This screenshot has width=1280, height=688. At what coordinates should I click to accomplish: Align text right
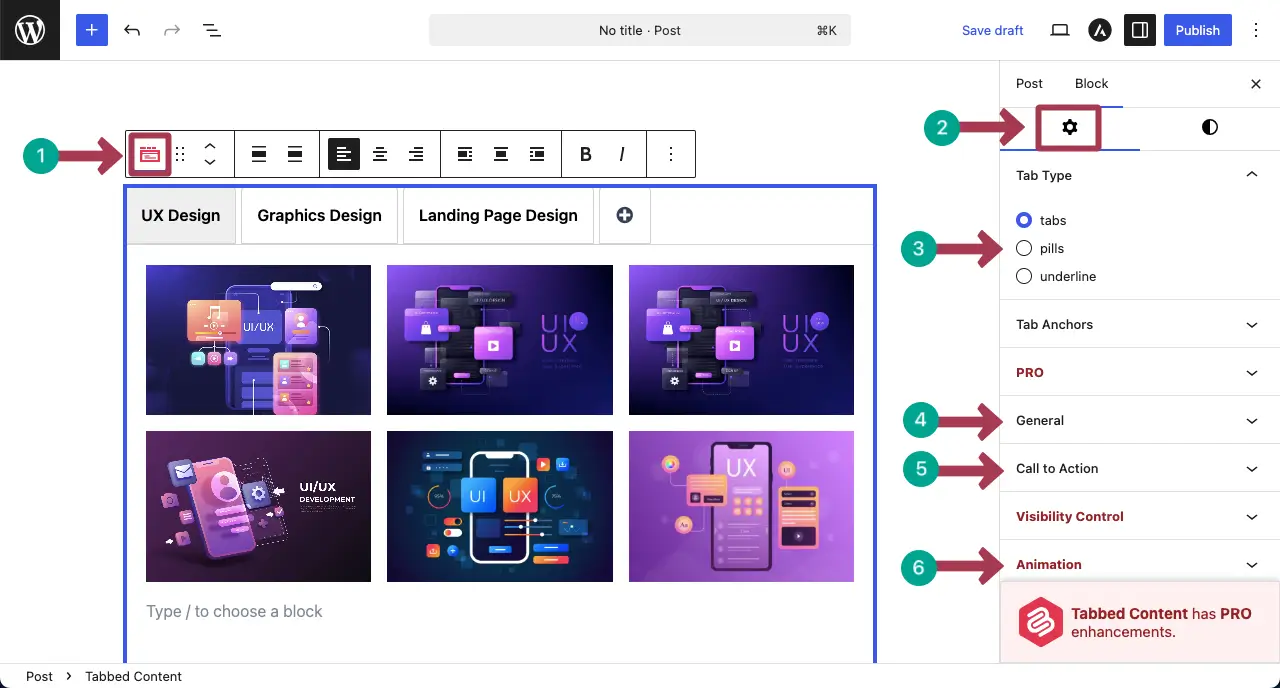pyautogui.click(x=416, y=155)
